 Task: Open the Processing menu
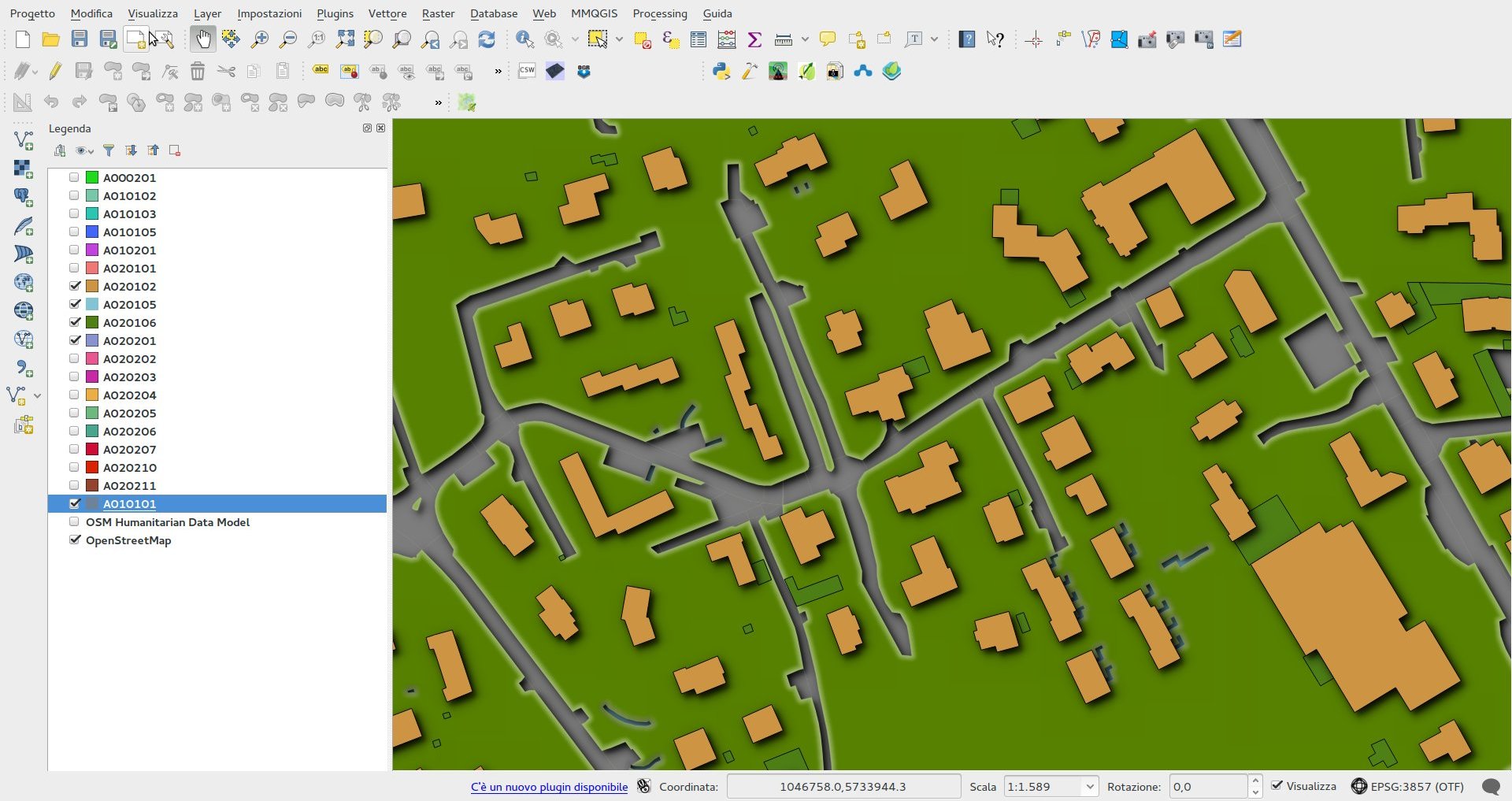pyautogui.click(x=660, y=13)
